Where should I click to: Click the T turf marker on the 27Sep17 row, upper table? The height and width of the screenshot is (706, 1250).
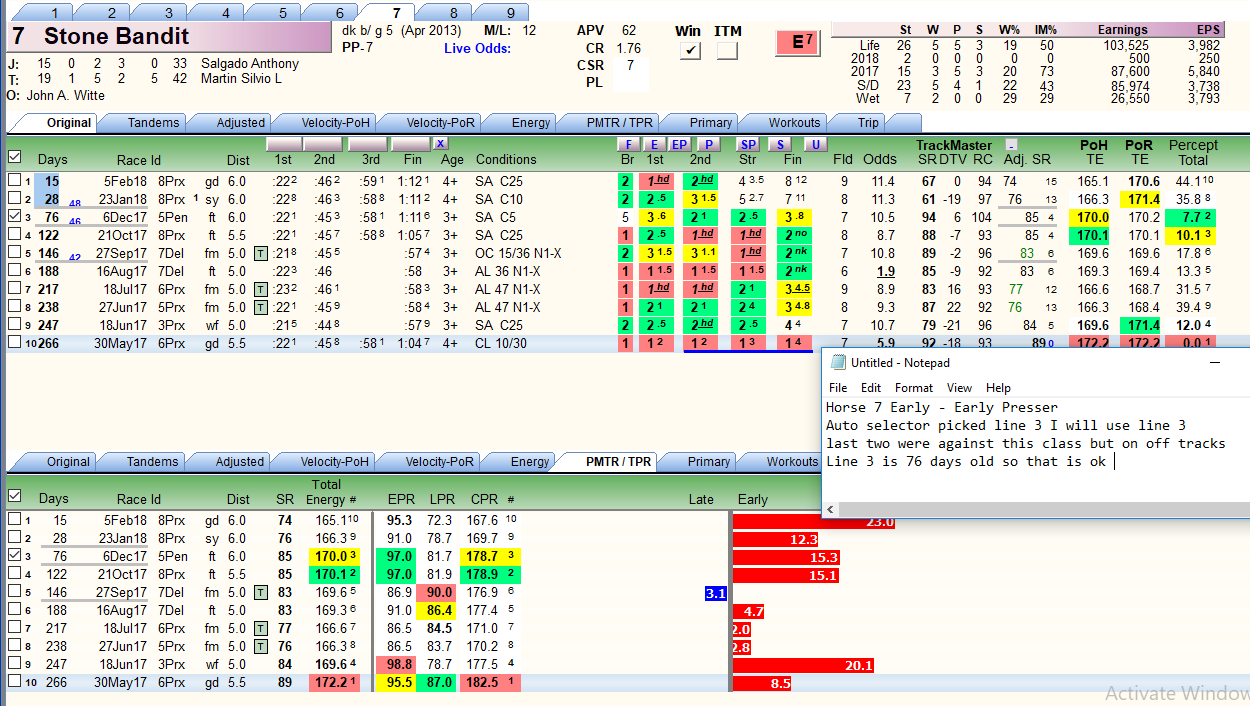(x=259, y=253)
